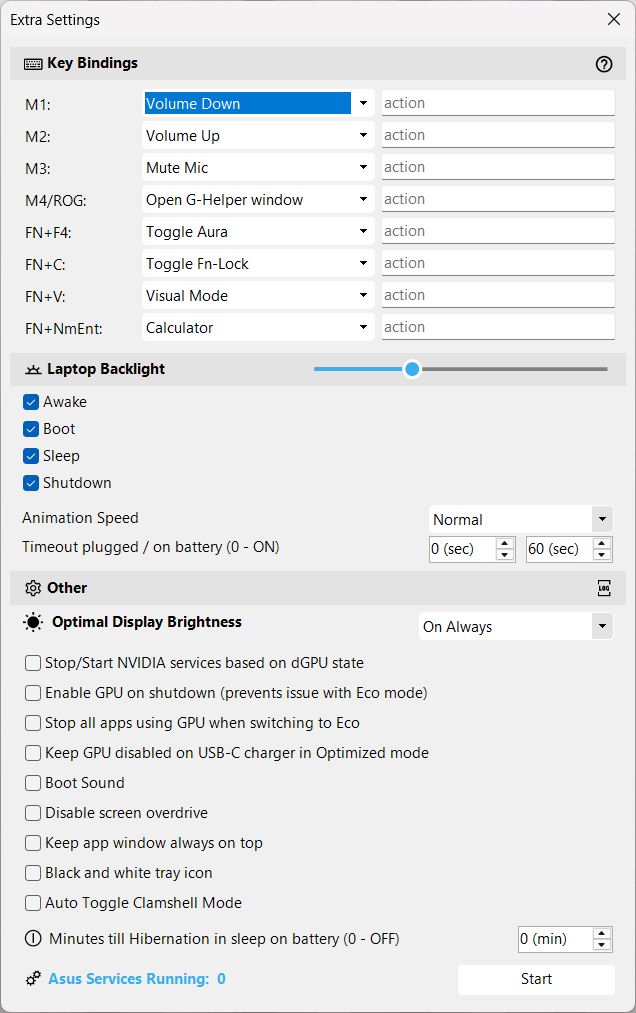
Task: Click the keyboard icon beside Key Bindings
Action: click(33, 64)
